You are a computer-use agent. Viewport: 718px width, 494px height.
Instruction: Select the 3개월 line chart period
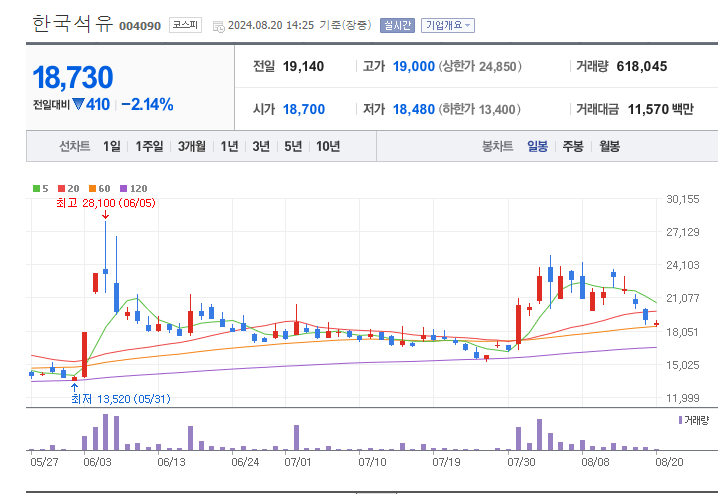[x=191, y=146]
